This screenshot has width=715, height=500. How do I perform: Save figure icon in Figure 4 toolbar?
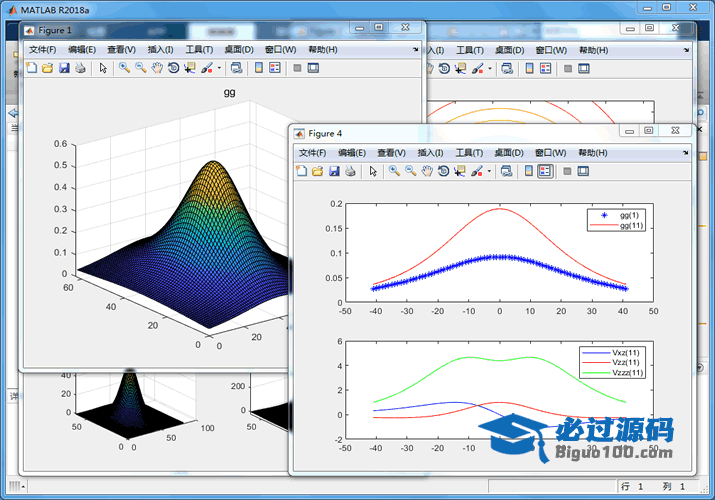point(334,171)
